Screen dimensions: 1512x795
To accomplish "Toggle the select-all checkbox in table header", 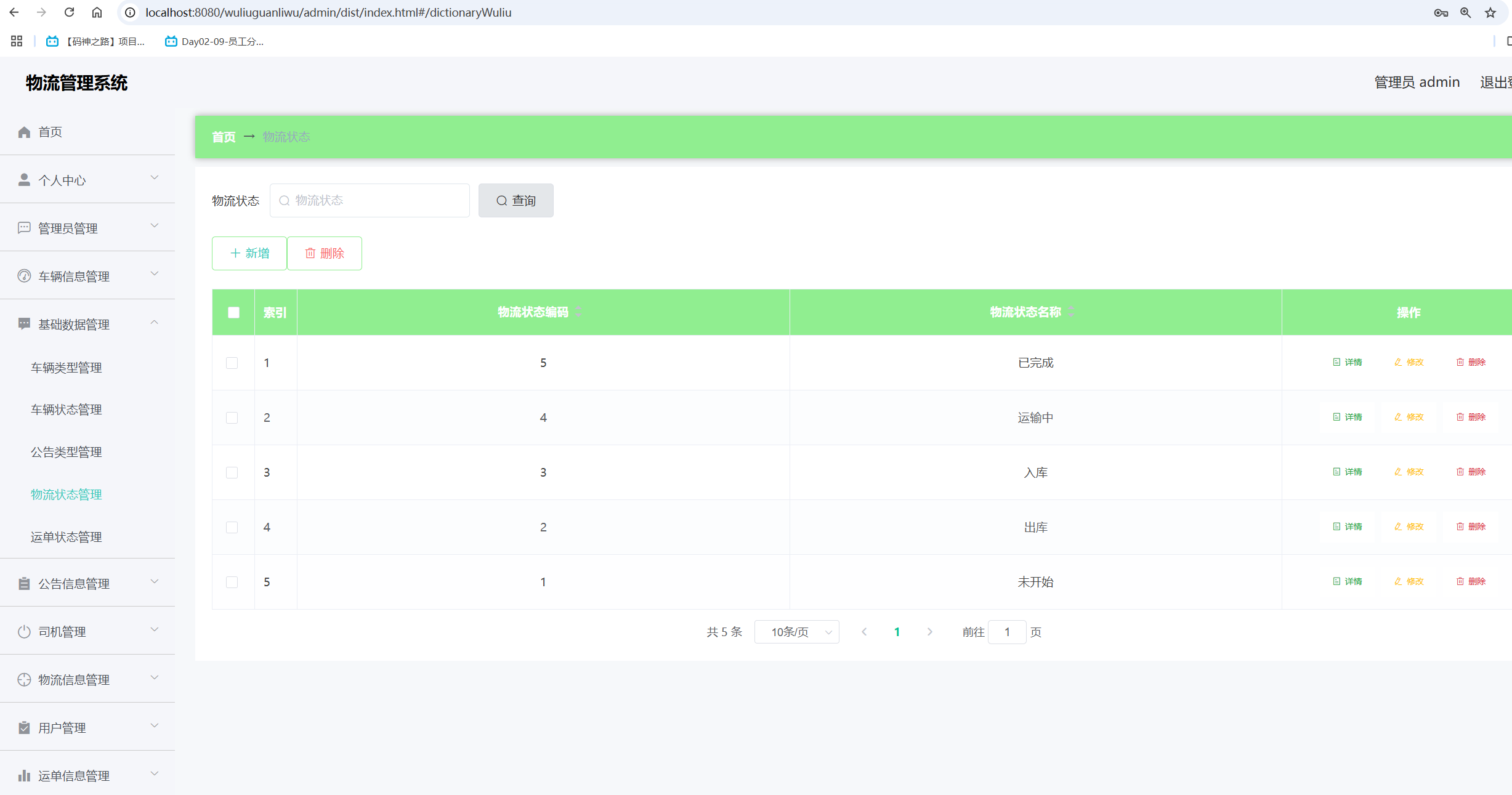I will click(233, 312).
